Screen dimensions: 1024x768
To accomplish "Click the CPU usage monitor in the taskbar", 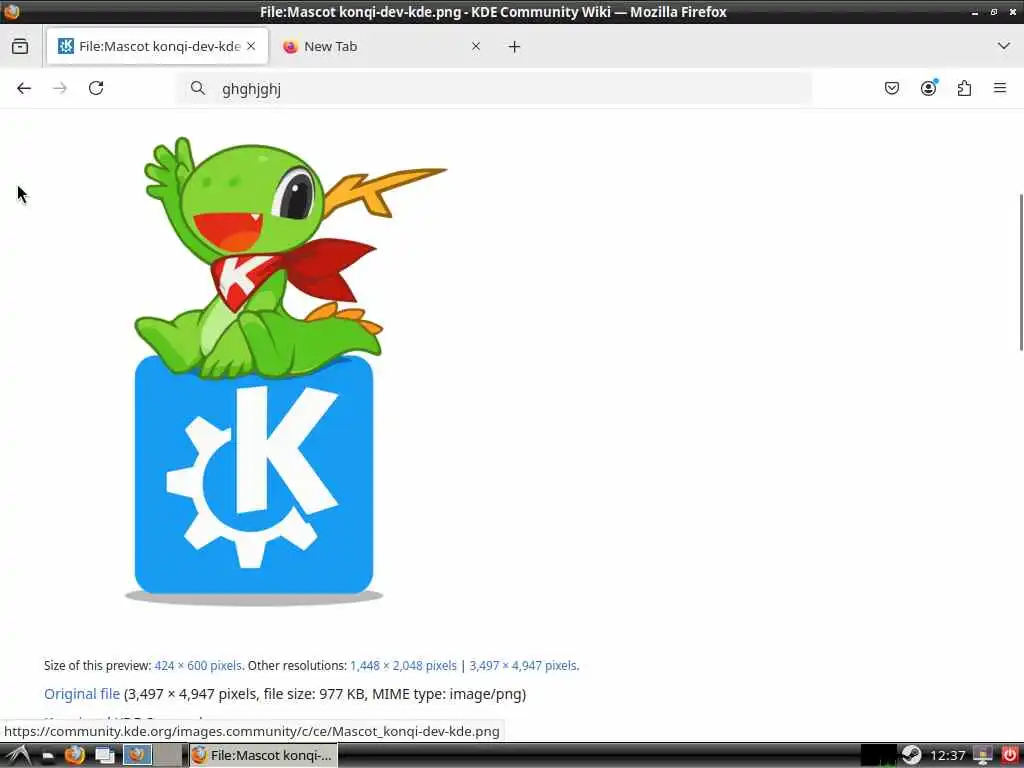I will click(x=878, y=756).
